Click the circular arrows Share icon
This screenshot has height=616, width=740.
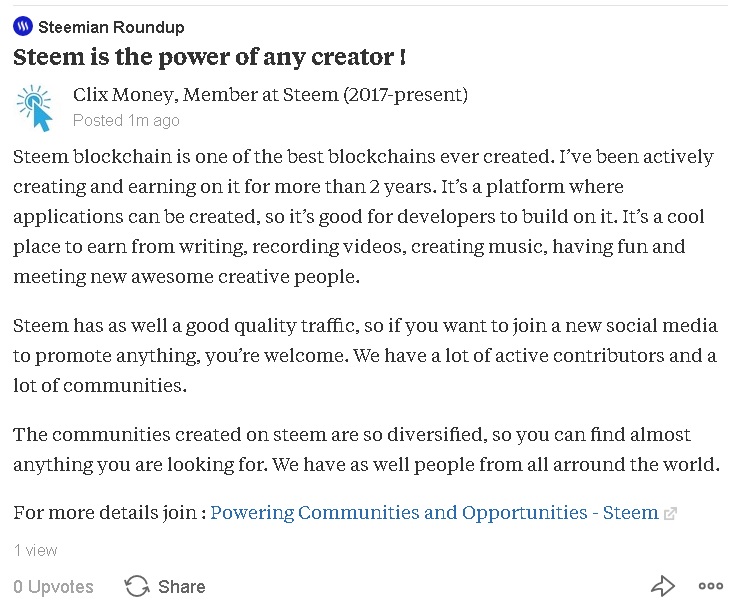(137, 586)
